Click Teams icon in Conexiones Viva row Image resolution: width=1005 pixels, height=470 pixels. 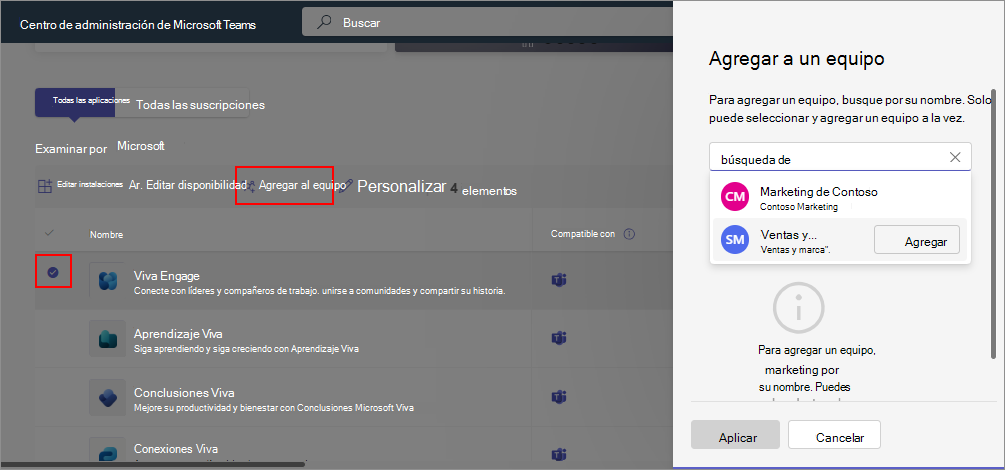[560, 453]
